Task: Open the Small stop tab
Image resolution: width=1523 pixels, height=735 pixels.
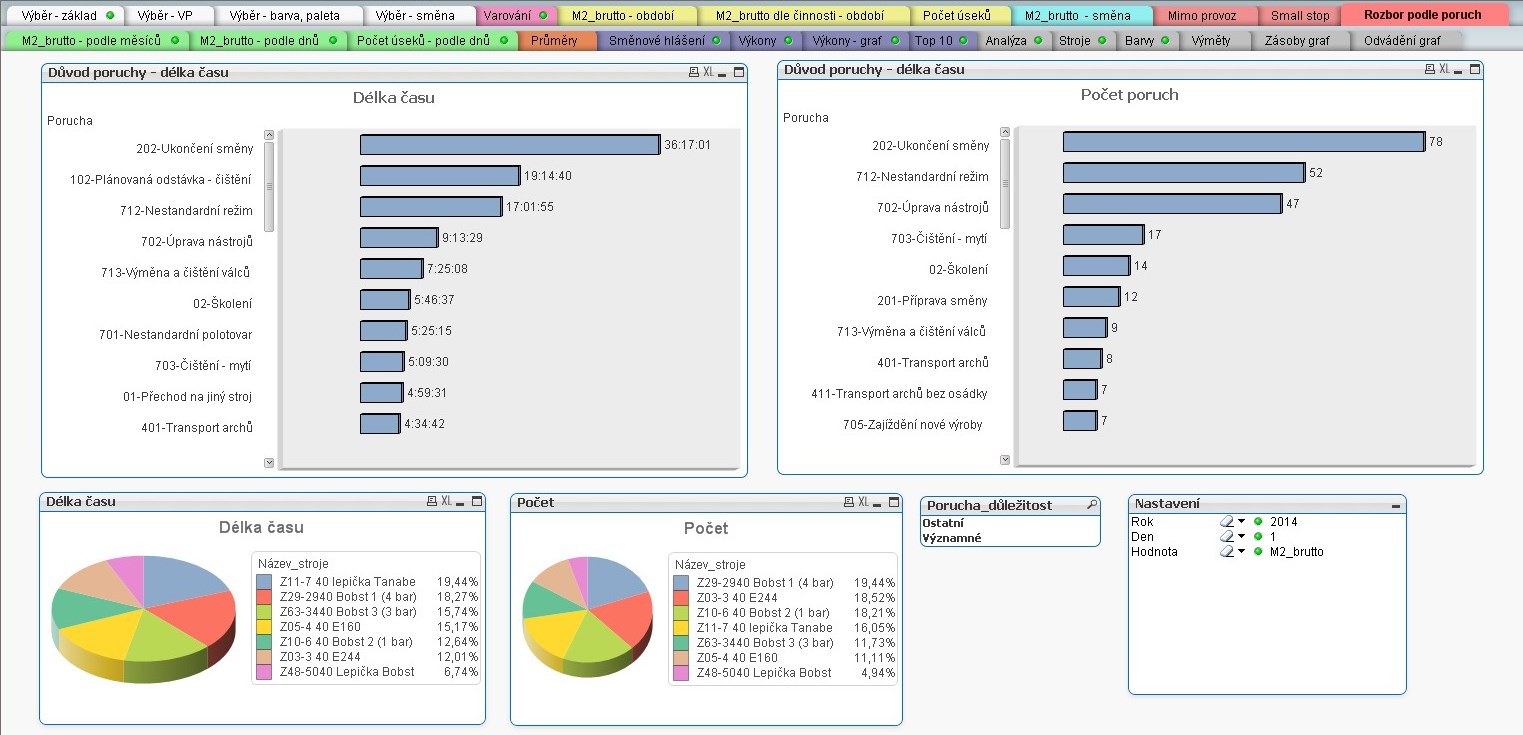Action: coord(1300,15)
